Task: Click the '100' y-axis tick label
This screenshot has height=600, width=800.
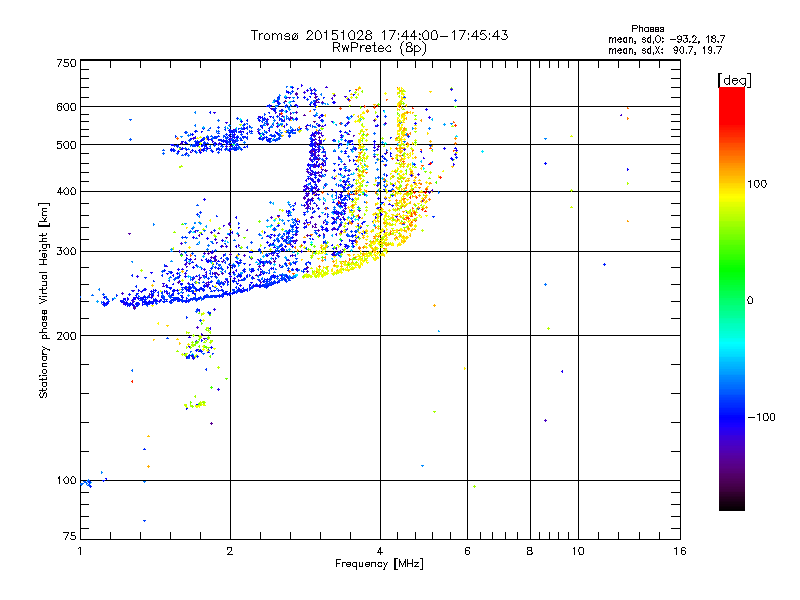Action: pos(66,480)
